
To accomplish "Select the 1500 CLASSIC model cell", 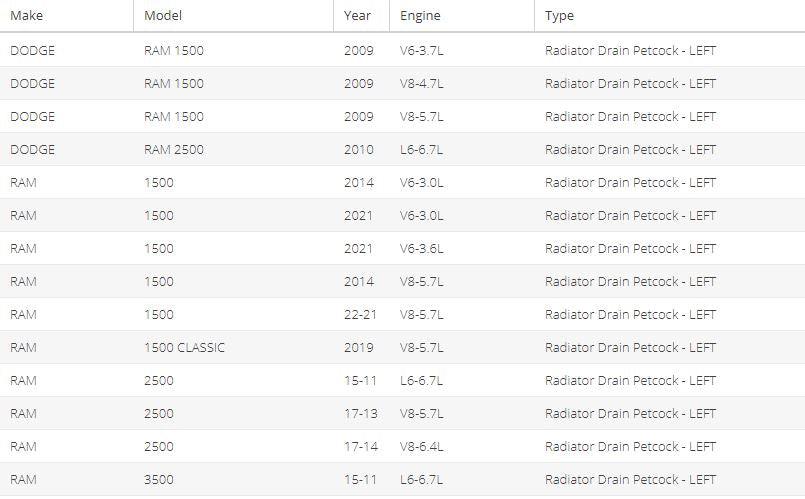I will tap(184, 347).
